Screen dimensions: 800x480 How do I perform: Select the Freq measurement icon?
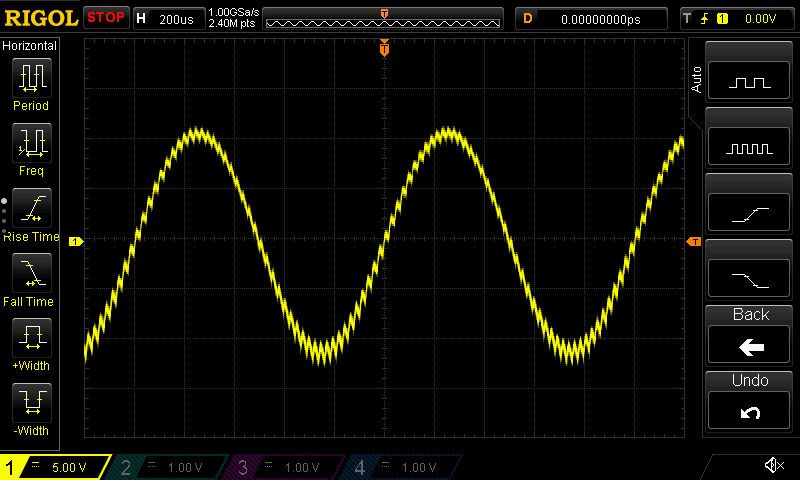coord(32,143)
